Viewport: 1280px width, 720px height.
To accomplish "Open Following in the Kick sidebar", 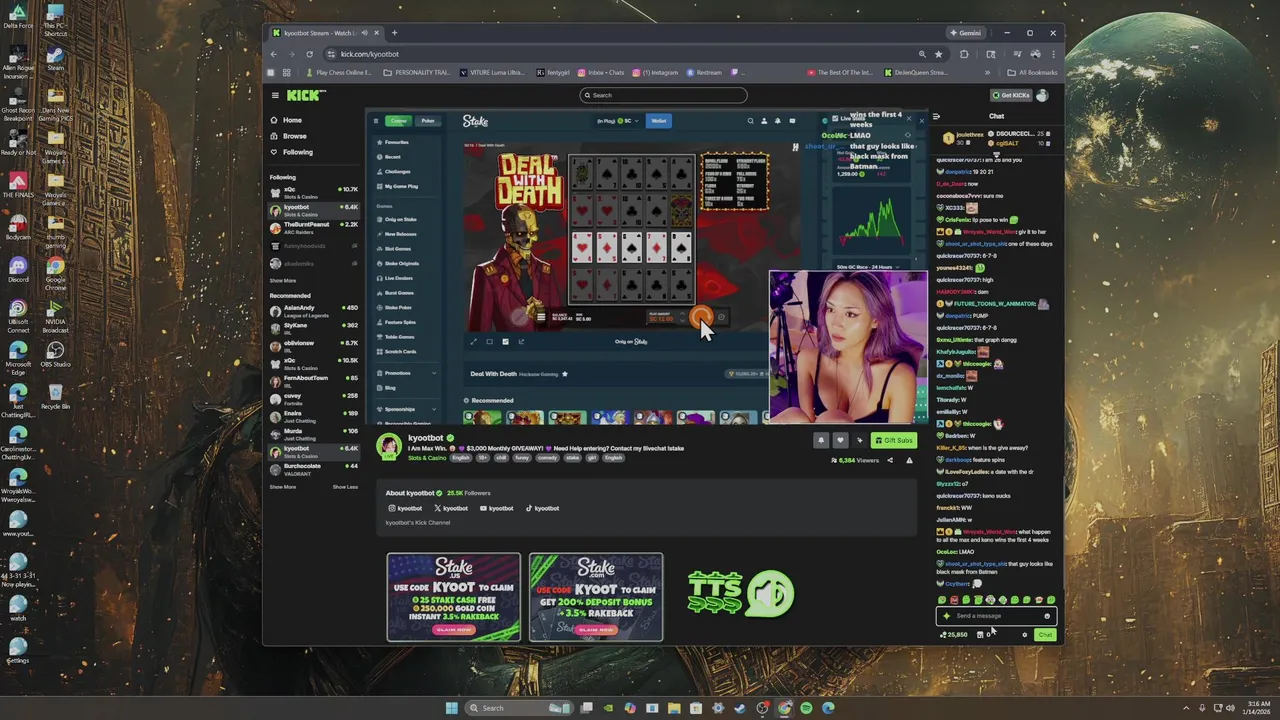I will [x=291, y=152].
